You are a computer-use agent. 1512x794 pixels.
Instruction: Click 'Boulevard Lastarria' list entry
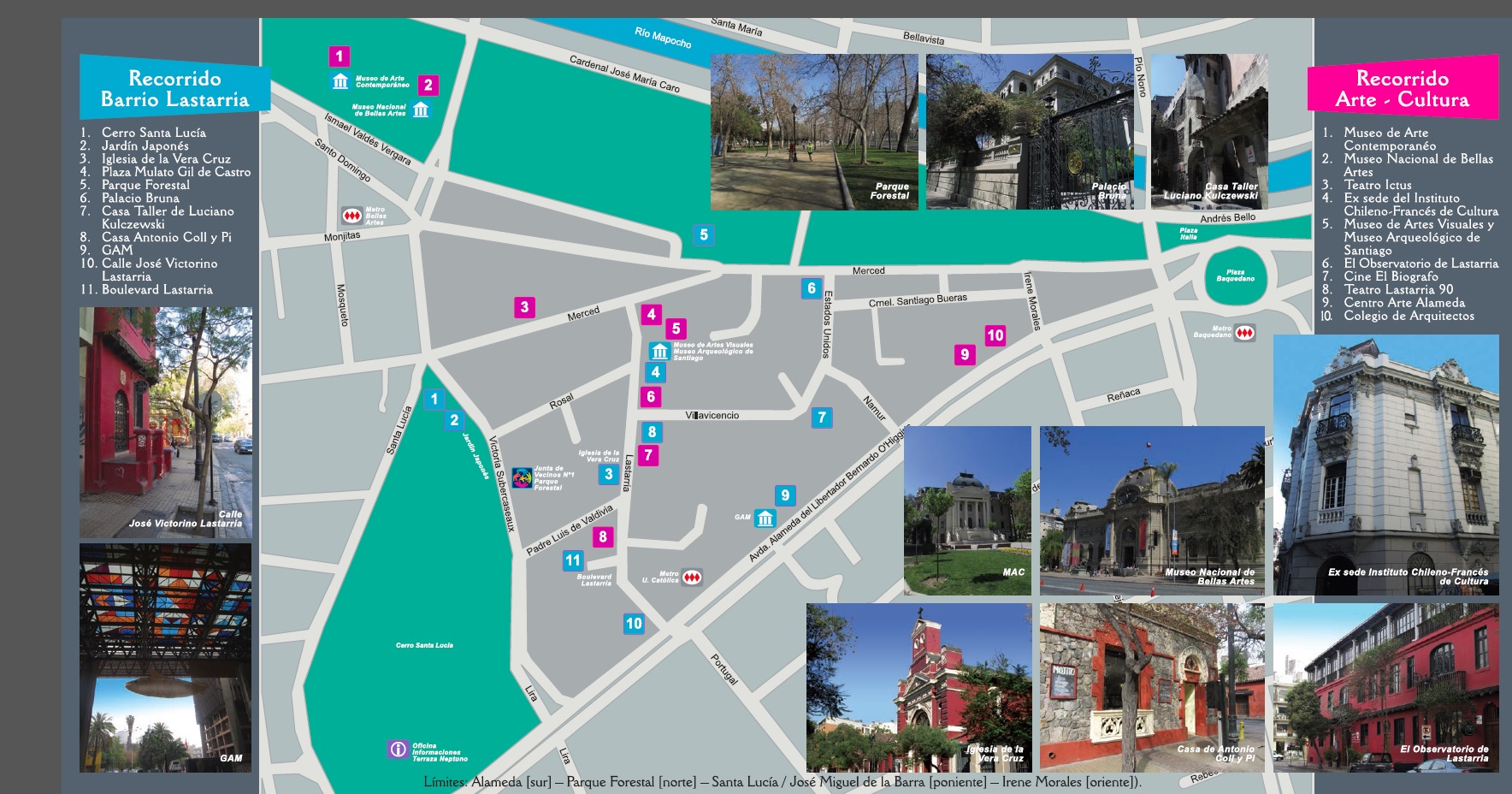(157, 289)
